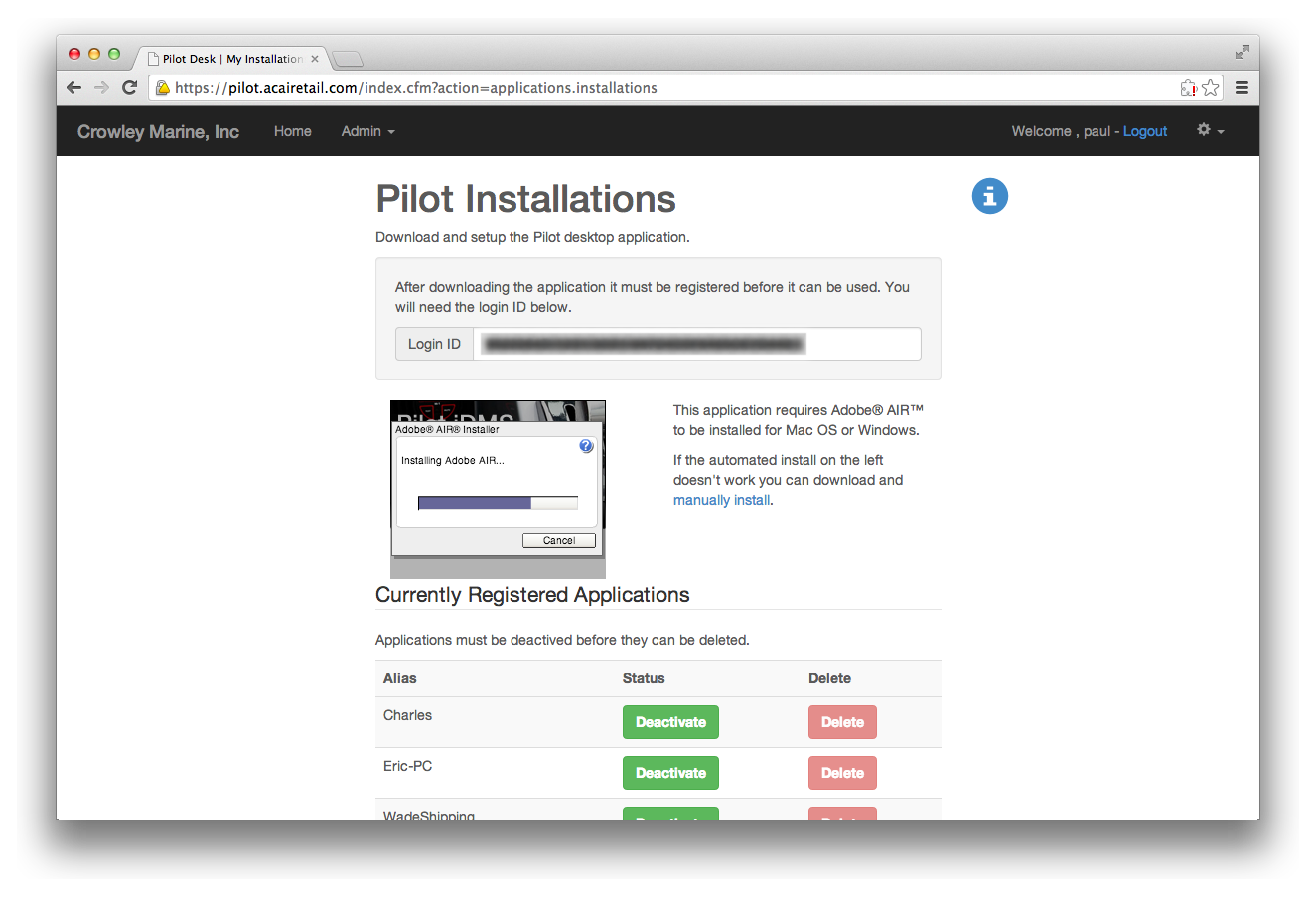Image resolution: width=1316 pixels, height=898 pixels.
Task: Click Currently Registered Applications heading
Action: pos(532,595)
